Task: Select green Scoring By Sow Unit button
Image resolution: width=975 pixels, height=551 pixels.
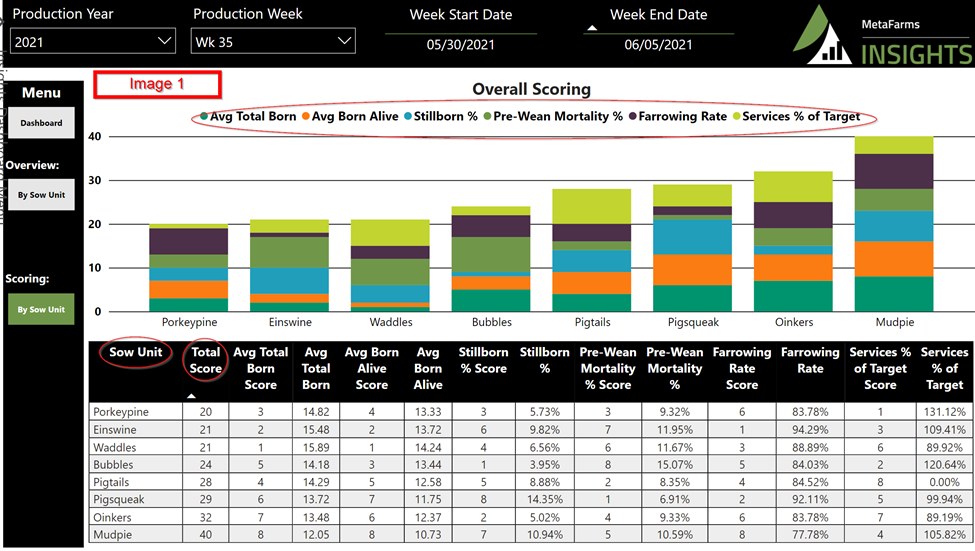Action: pyautogui.click(x=41, y=309)
